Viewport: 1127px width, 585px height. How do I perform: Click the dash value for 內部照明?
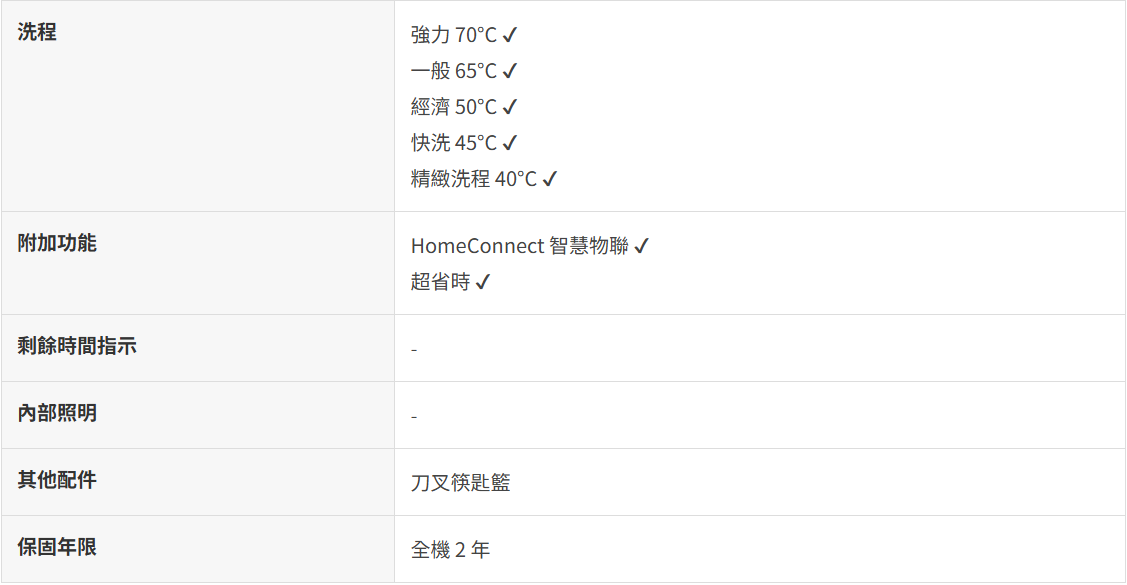[414, 416]
